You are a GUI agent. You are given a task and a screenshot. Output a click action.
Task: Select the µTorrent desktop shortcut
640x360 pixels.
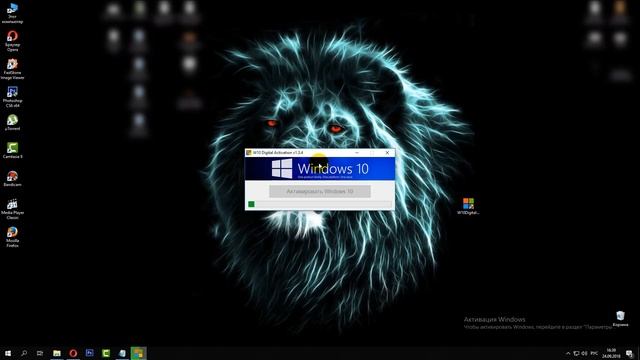pos(12,122)
